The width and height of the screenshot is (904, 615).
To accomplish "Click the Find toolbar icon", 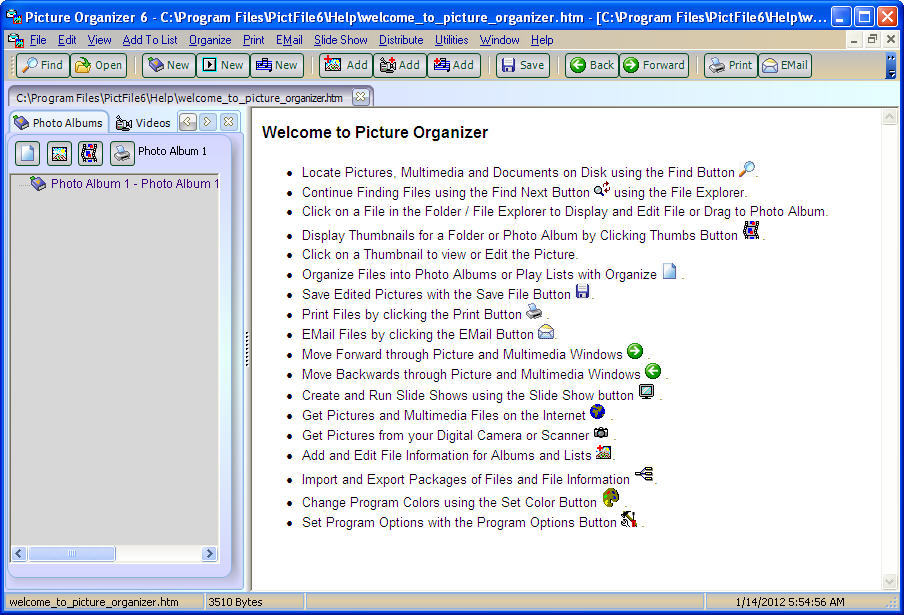I will click(x=41, y=65).
